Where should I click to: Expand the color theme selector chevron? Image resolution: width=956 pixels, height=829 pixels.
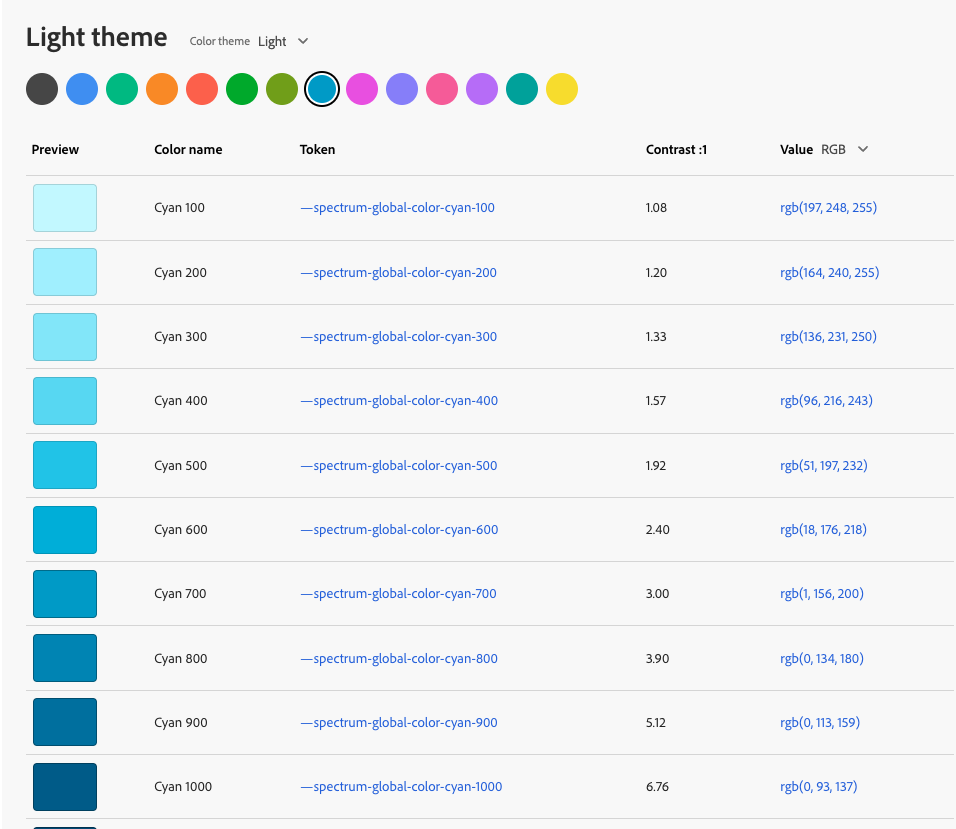(x=303, y=41)
